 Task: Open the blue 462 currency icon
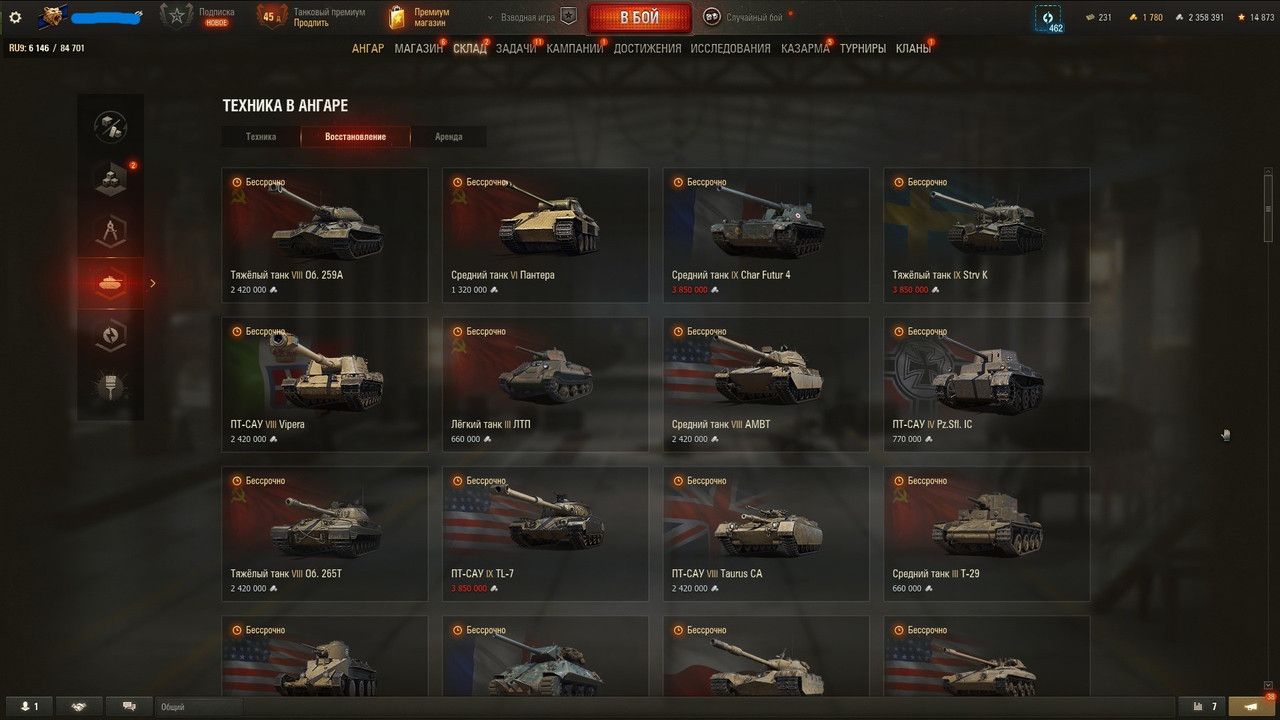tap(1048, 19)
